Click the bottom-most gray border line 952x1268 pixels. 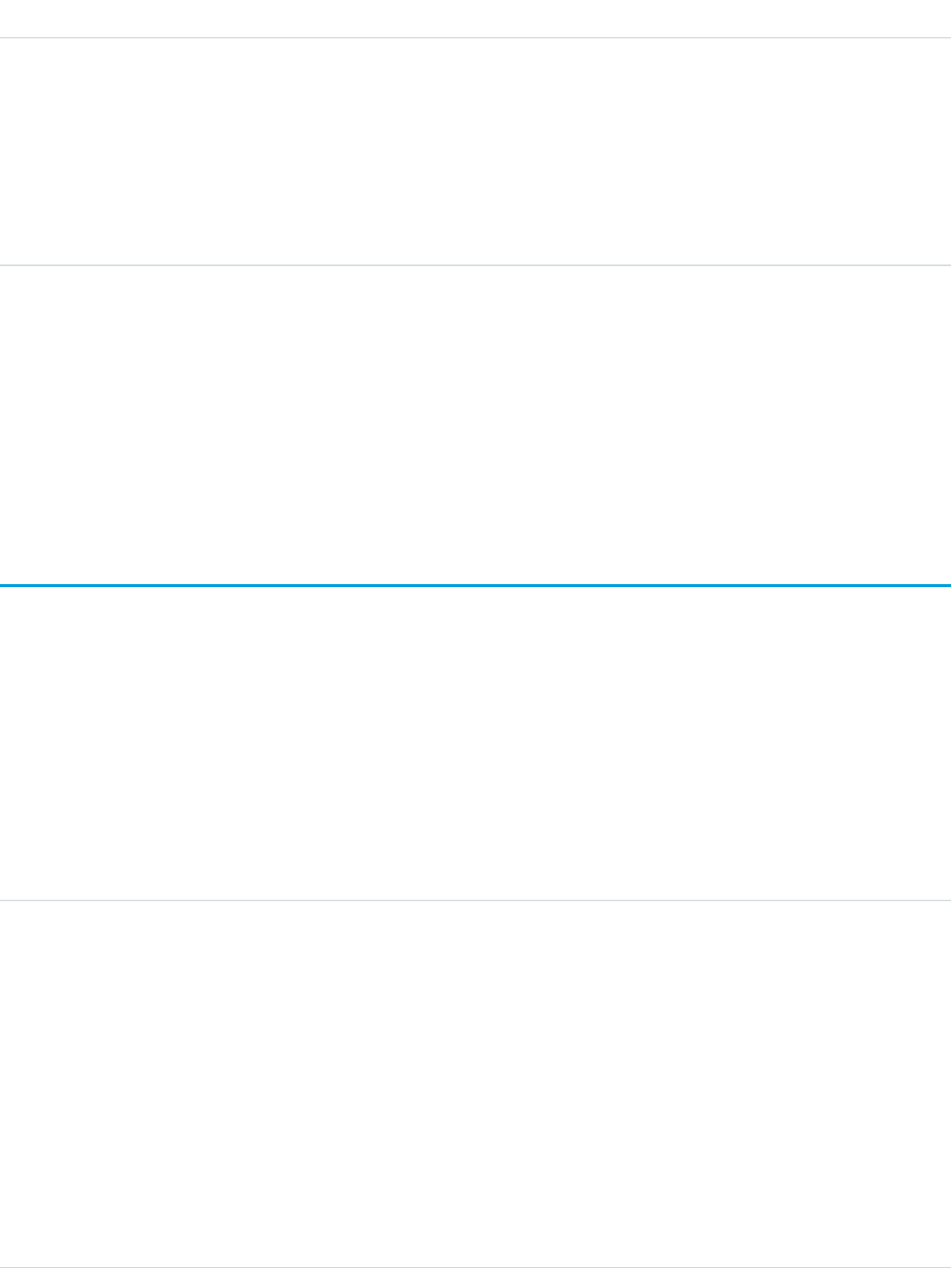(x=476, y=1267)
